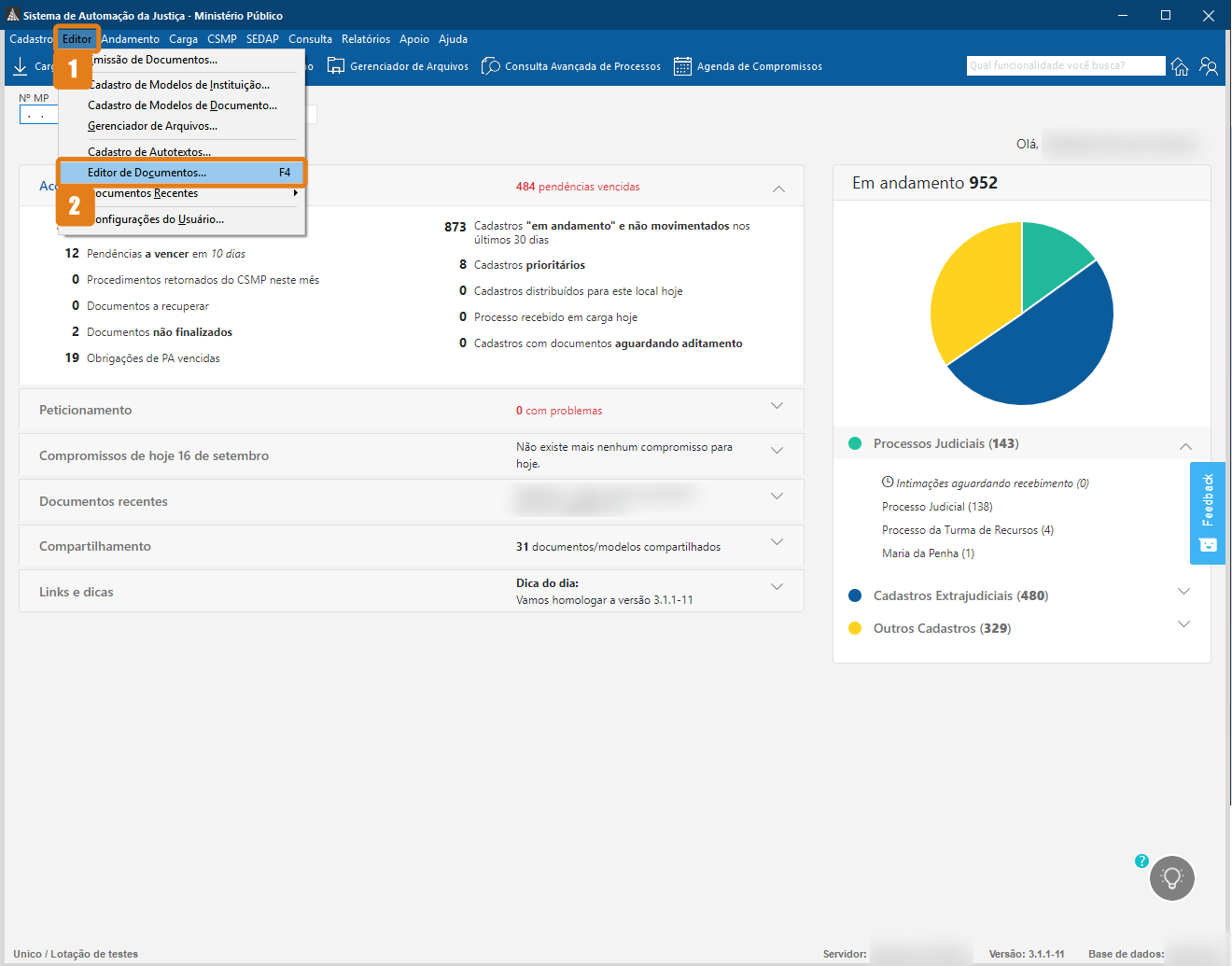Expand Compromissos de hoje section chevron
The width and height of the screenshot is (1232, 966).
coord(777,451)
